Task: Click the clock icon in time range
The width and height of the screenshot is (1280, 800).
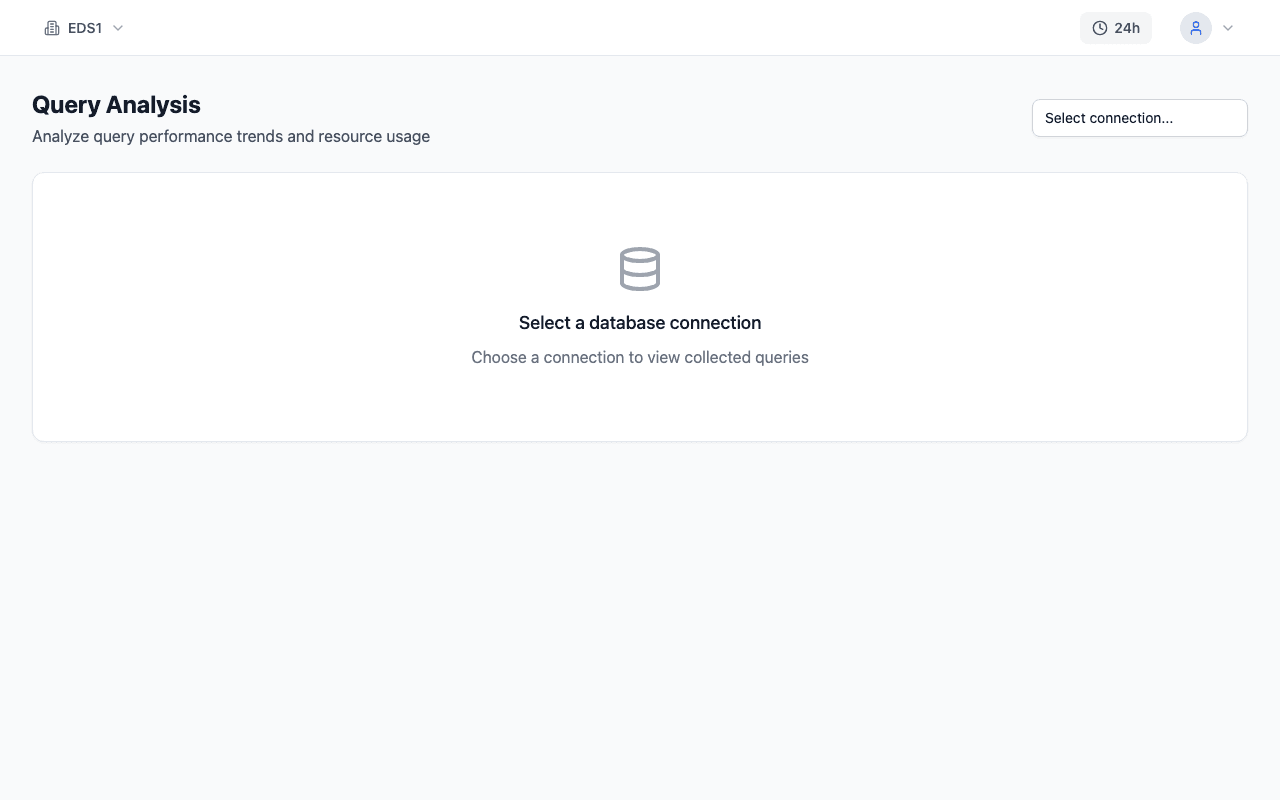Action: pyautogui.click(x=1100, y=28)
